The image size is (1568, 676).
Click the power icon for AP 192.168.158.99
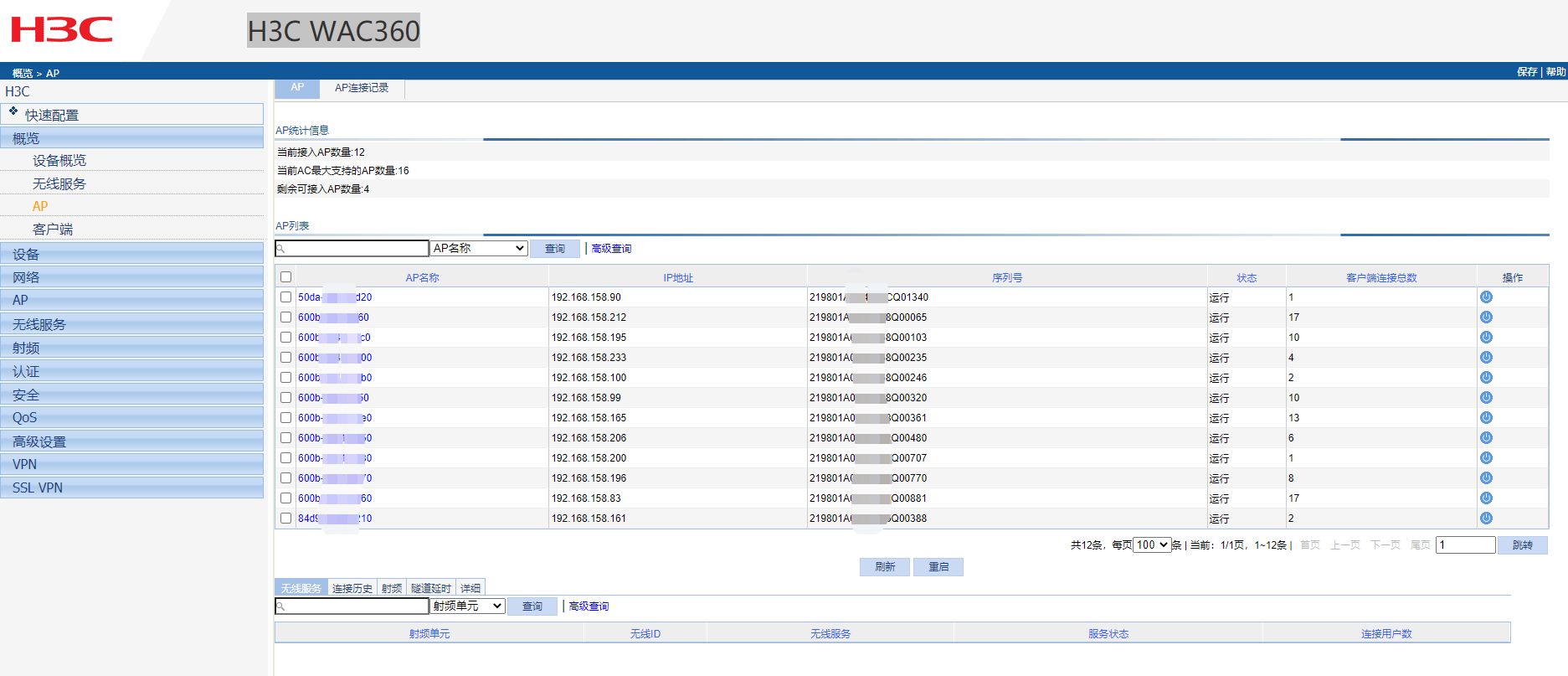pyautogui.click(x=1486, y=398)
